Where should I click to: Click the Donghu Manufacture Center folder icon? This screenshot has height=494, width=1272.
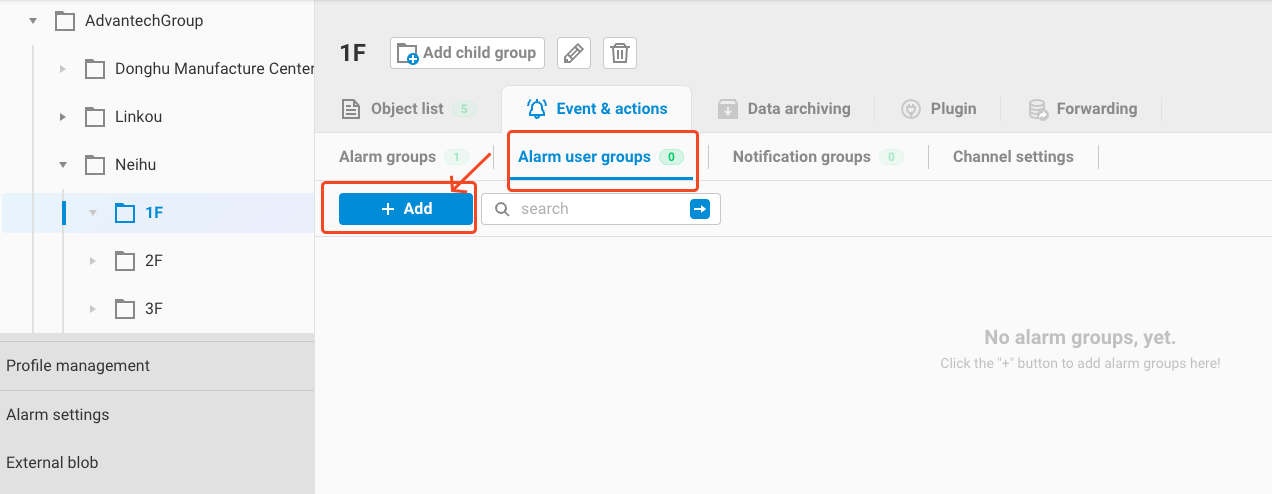coord(95,69)
